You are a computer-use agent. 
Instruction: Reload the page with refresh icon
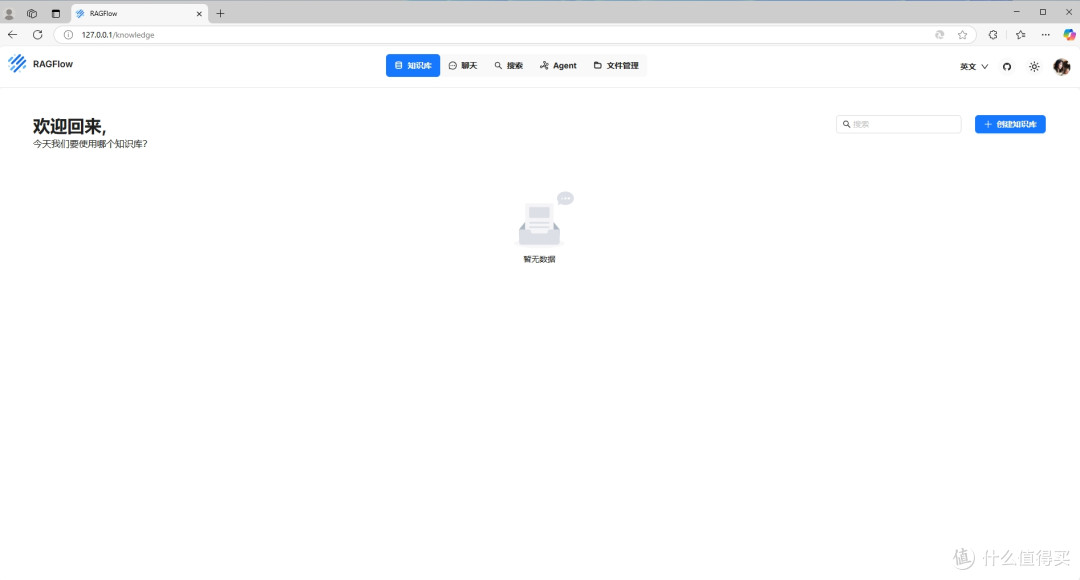tap(38, 34)
